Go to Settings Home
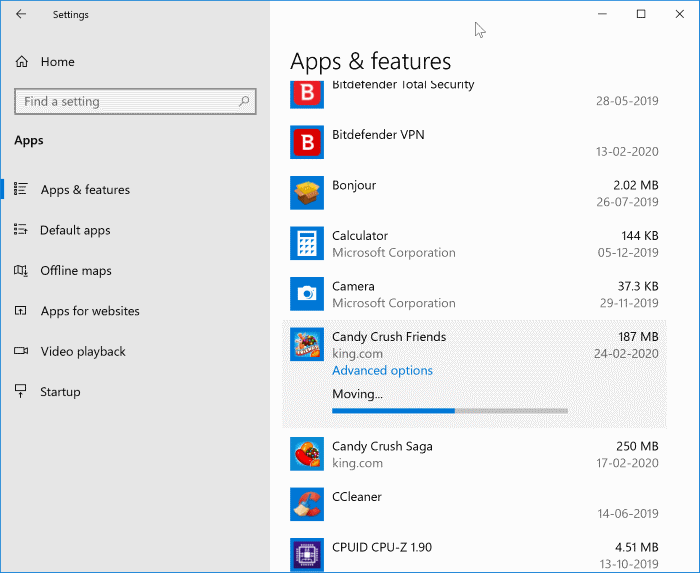 click(x=135, y=62)
